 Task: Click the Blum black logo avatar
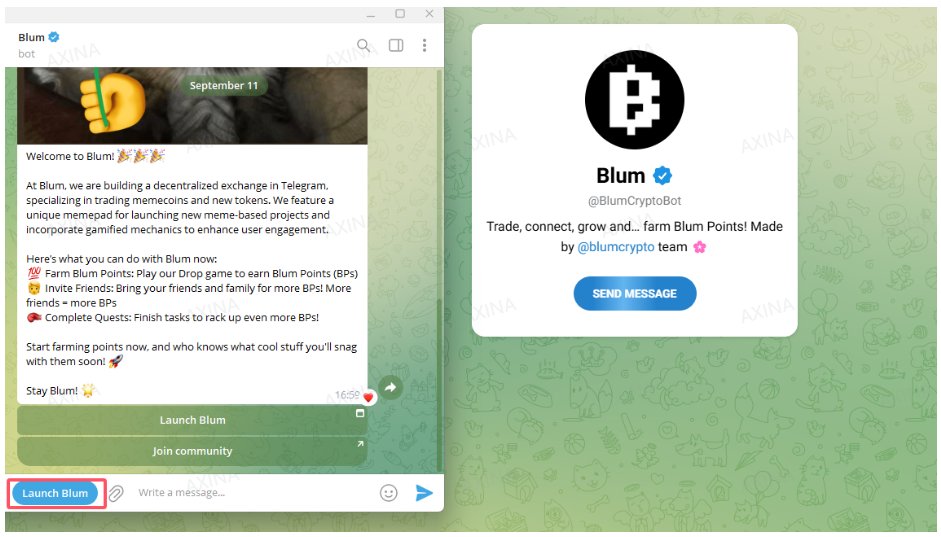click(x=634, y=100)
